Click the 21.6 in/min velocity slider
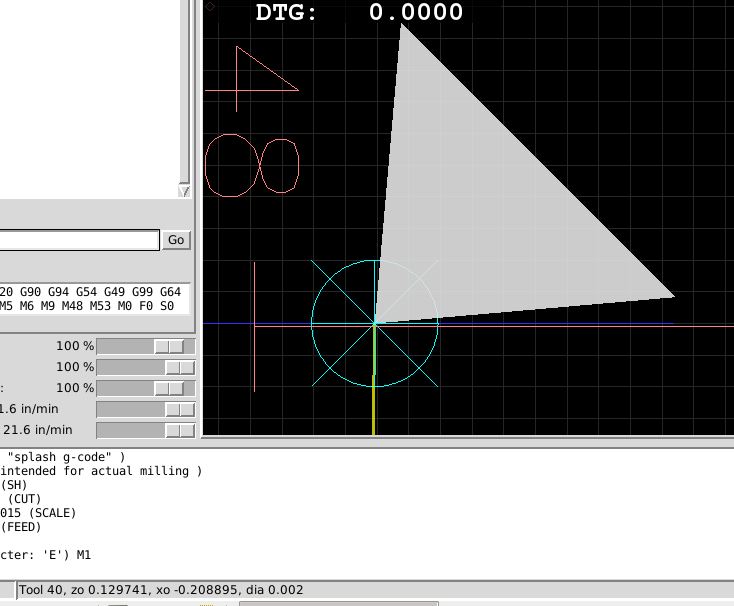This screenshot has height=606, width=734. pos(146,430)
